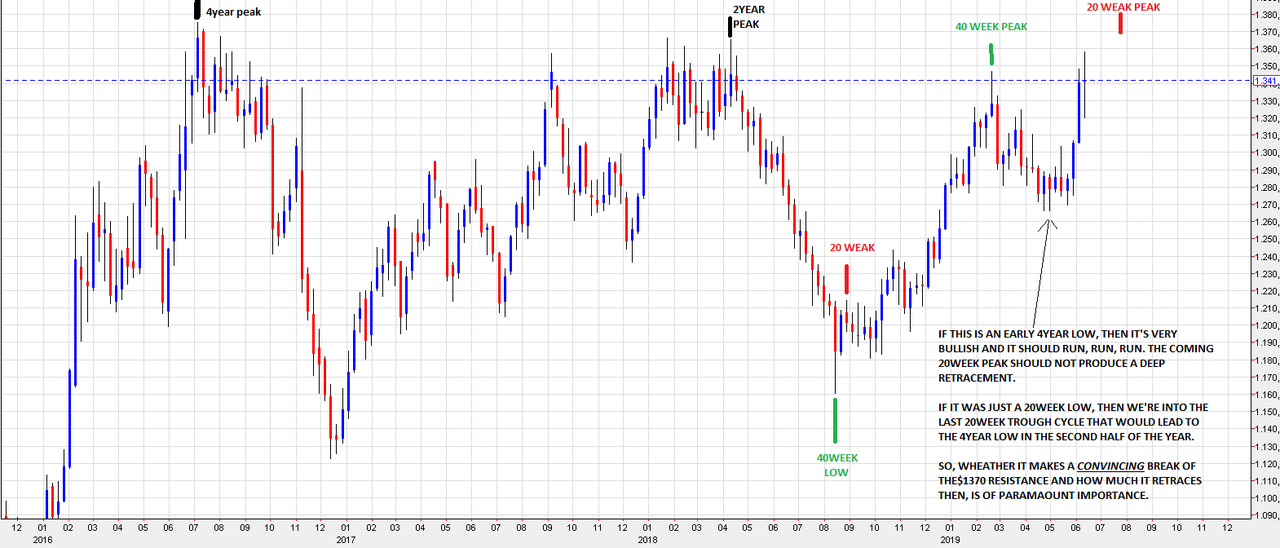
Task: Select the black marker under "2YEAR PEAK"
Action: (731, 27)
